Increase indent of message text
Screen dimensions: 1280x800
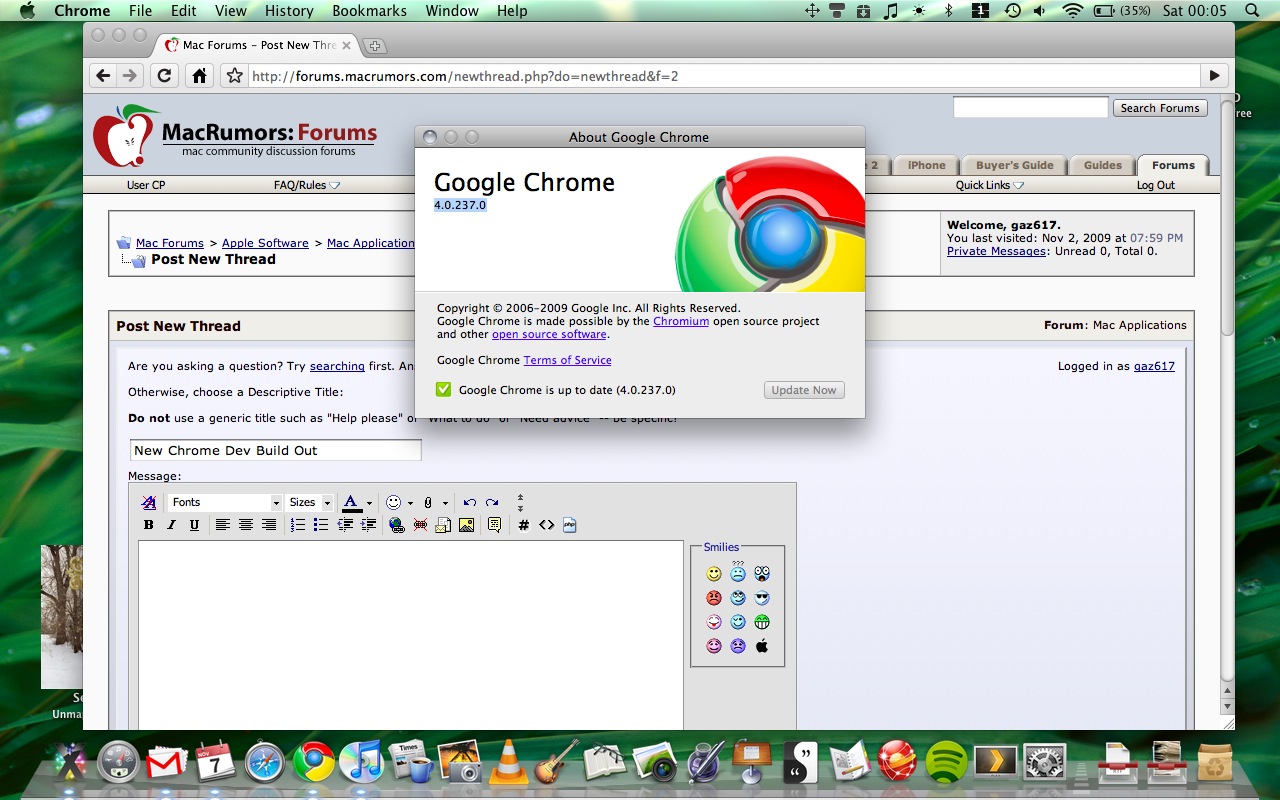[368, 525]
